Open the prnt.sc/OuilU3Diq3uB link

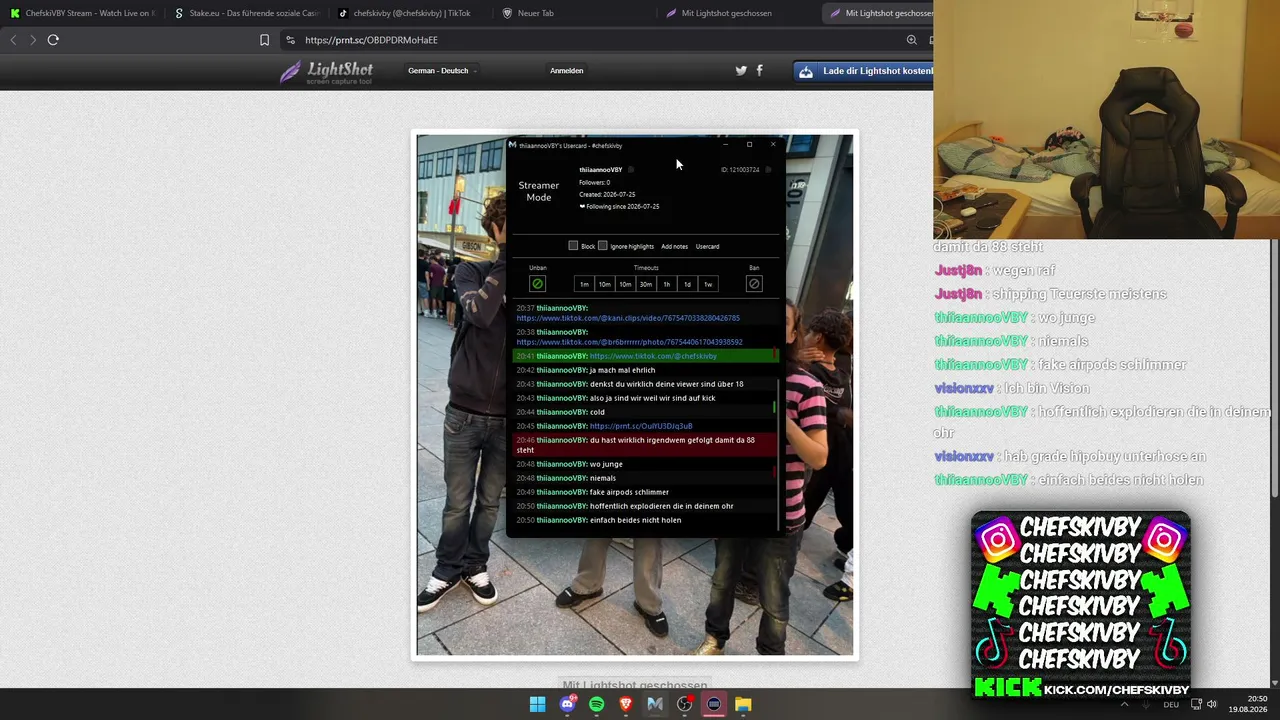pyautogui.click(x=641, y=426)
